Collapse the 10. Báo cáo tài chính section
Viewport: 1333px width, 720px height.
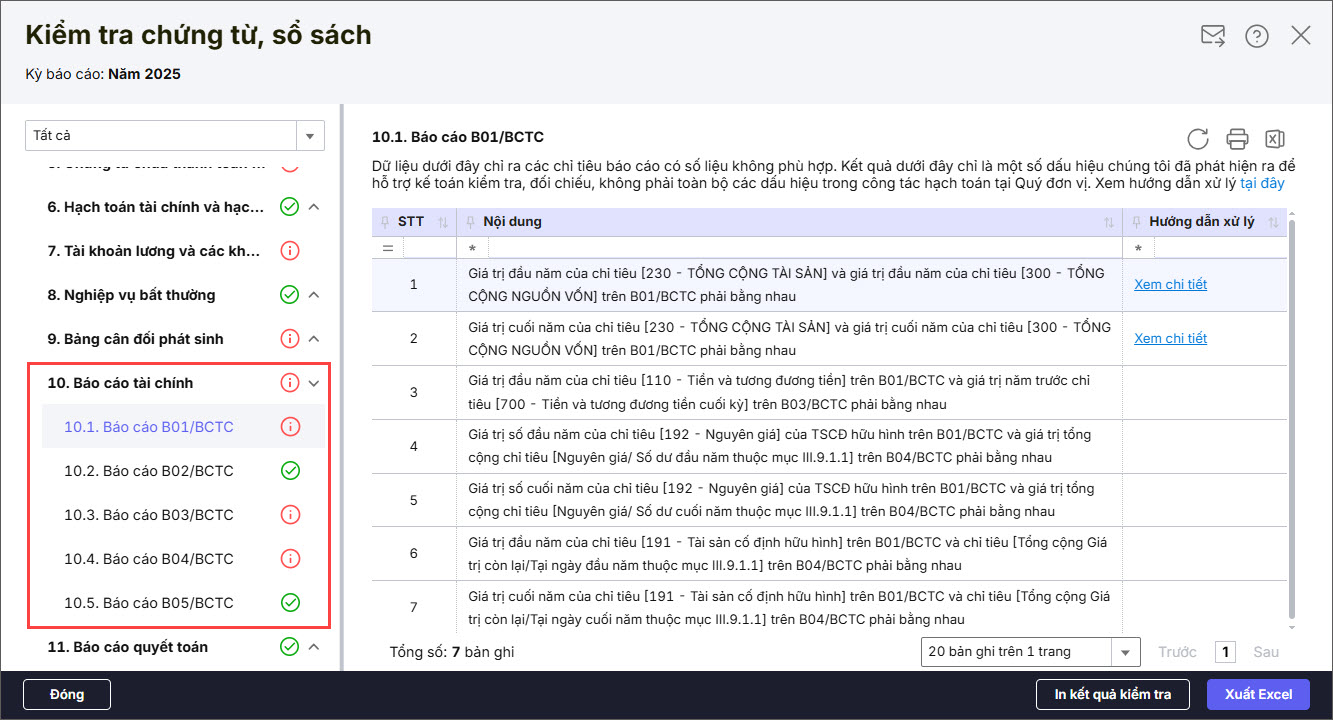coord(314,383)
